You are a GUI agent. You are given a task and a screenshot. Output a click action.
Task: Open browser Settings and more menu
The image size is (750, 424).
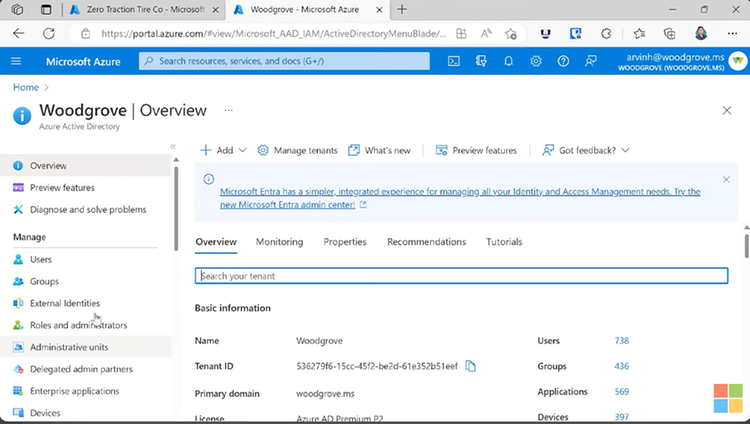coord(732,33)
